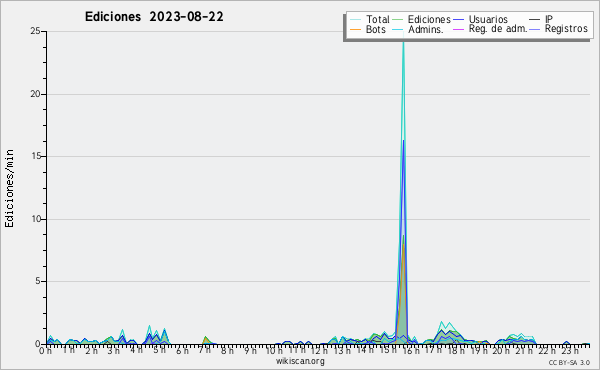The width and height of the screenshot is (600, 370).
Task: Click the "6 h" x-axis label
Action: [182, 351]
